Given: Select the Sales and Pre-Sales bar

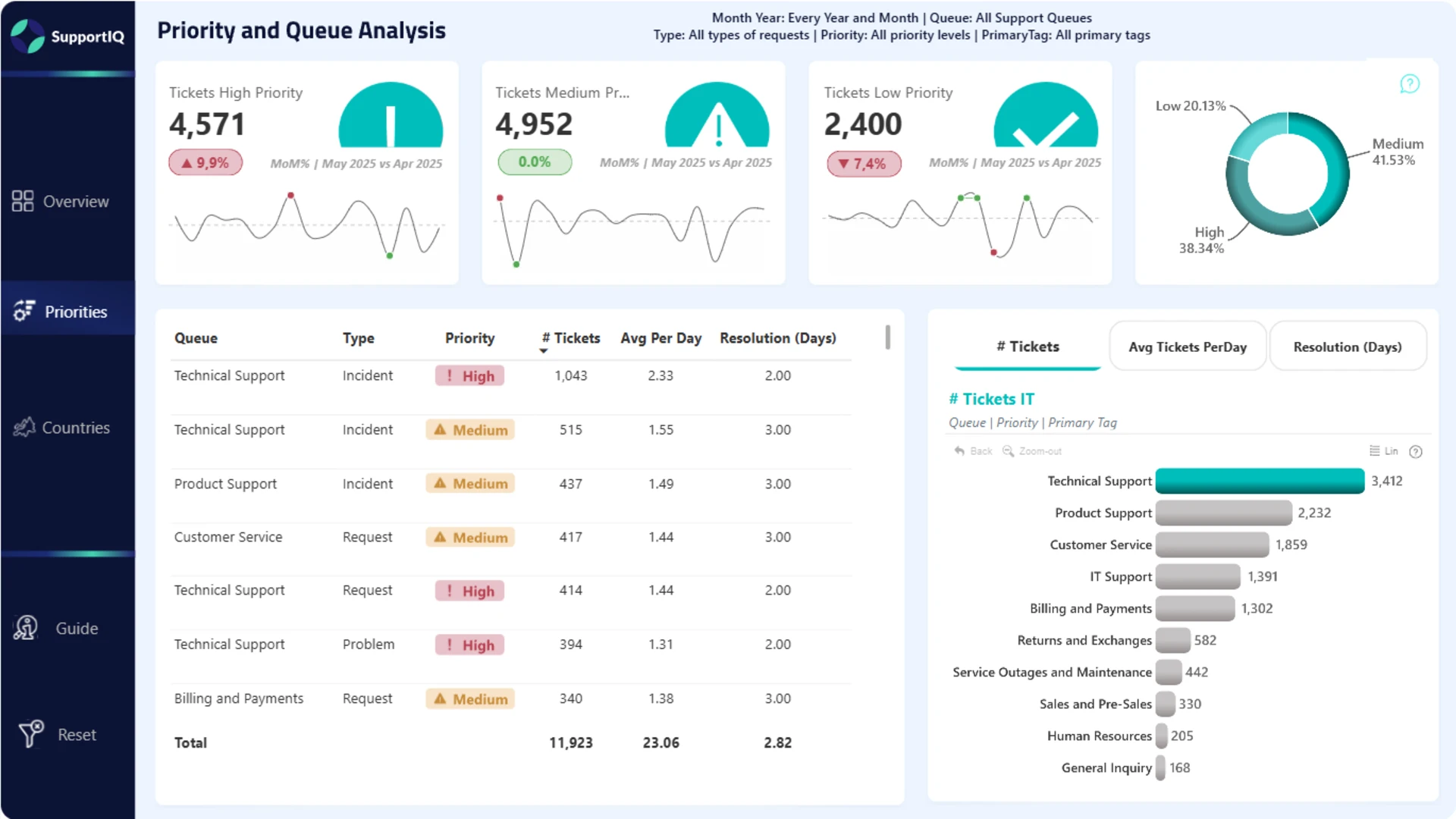Looking at the screenshot, I should point(1166,704).
